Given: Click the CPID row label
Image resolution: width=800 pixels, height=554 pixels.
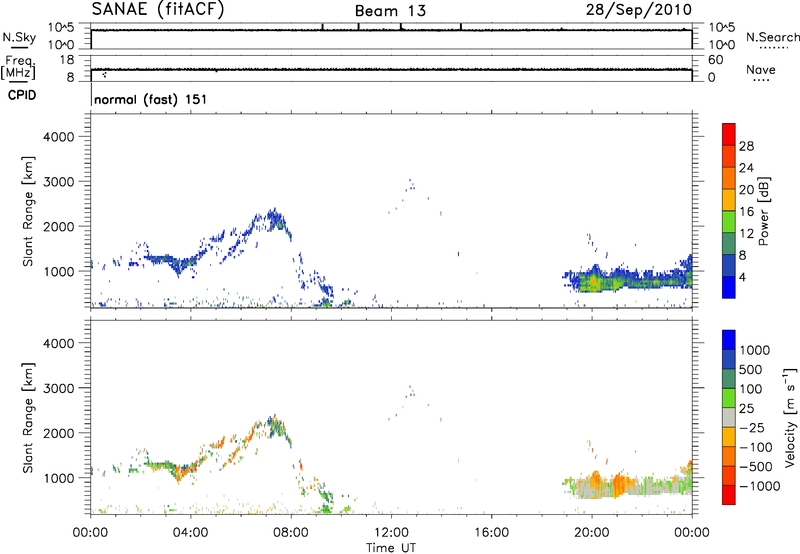Looking at the screenshot, I should [x=22, y=95].
